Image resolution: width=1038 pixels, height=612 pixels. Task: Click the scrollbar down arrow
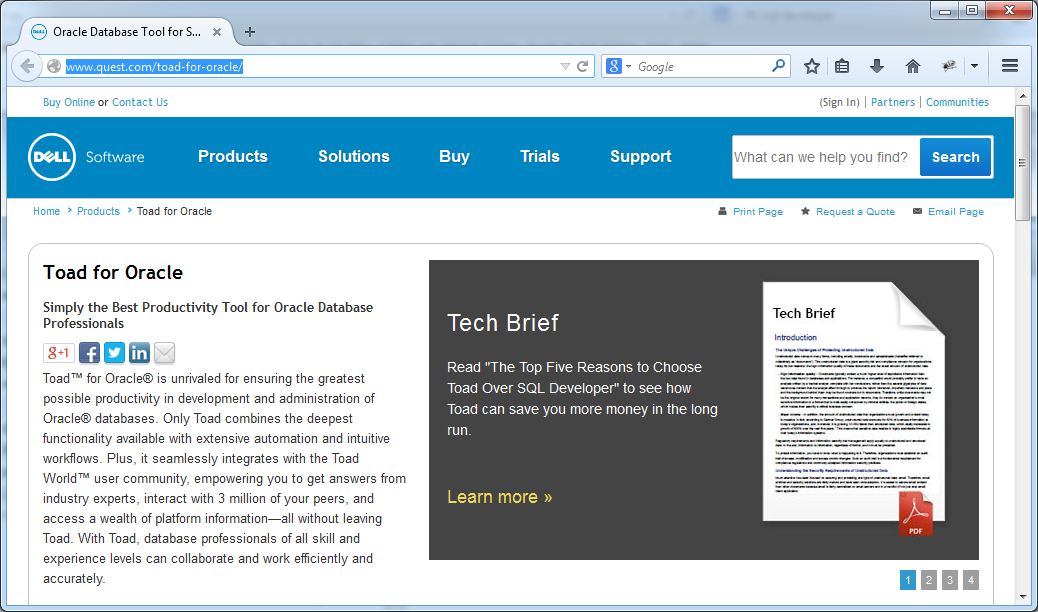1023,596
